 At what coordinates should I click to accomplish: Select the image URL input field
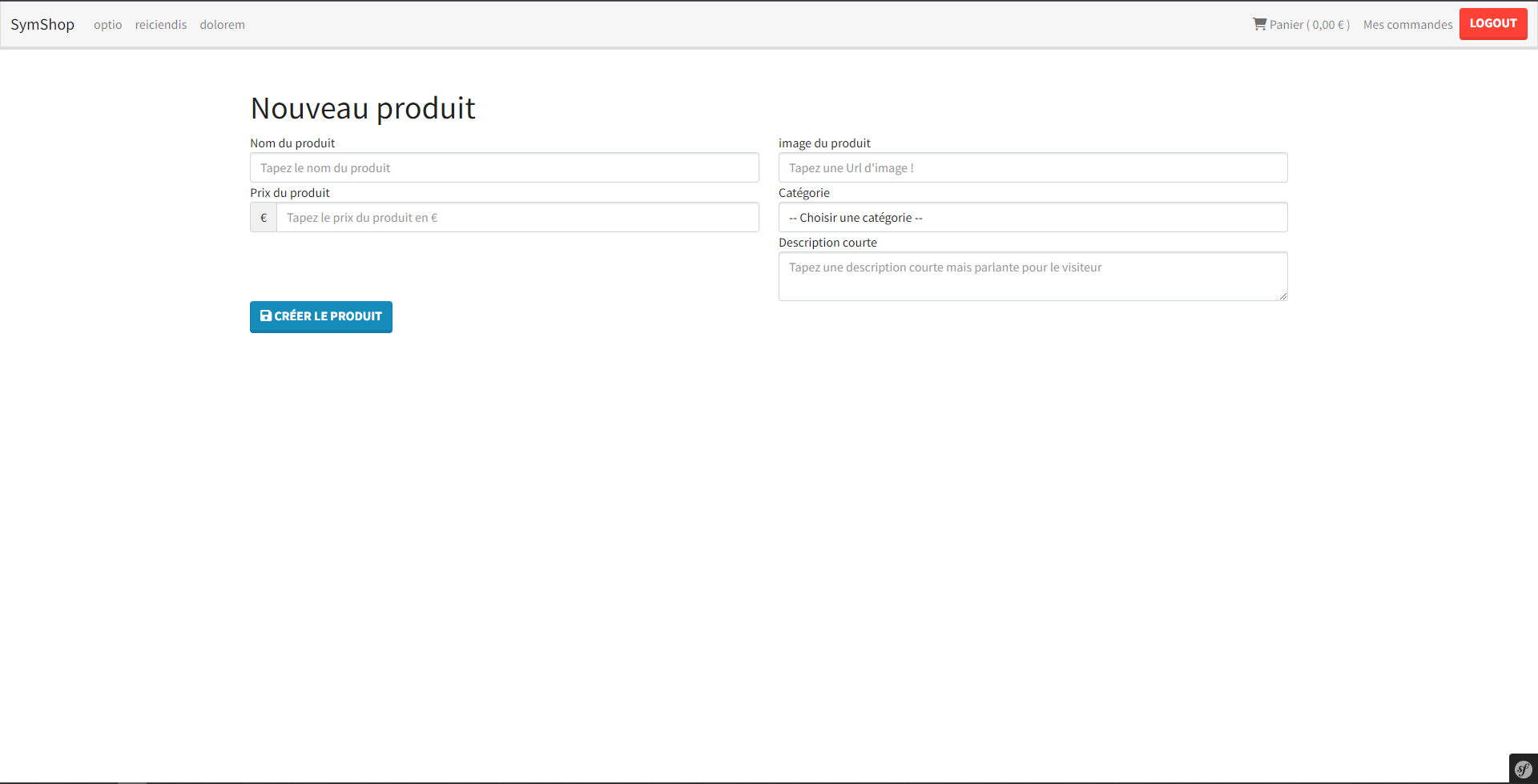click(1033, 168)
